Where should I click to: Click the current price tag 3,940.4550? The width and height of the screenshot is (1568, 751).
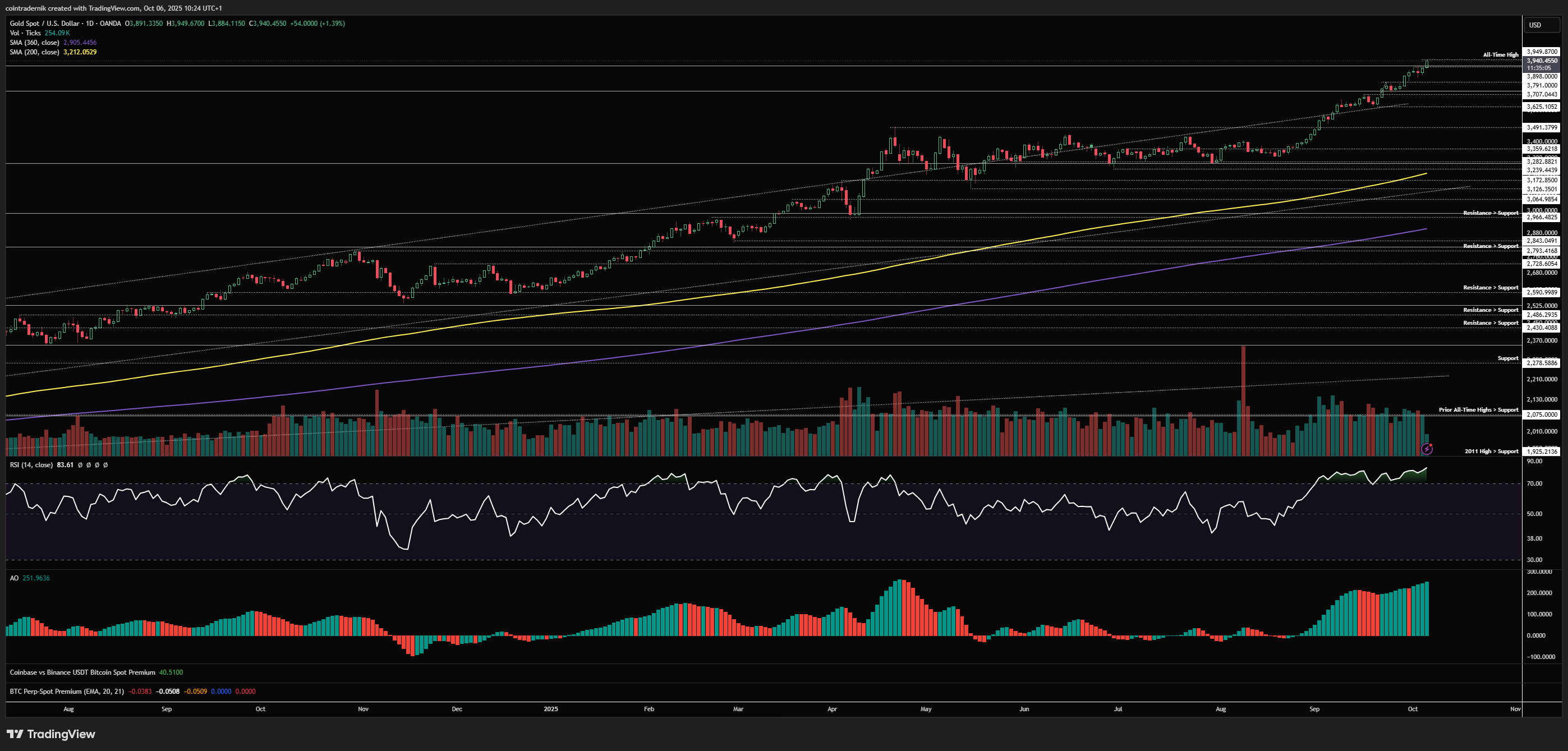tap(1542, 61)
